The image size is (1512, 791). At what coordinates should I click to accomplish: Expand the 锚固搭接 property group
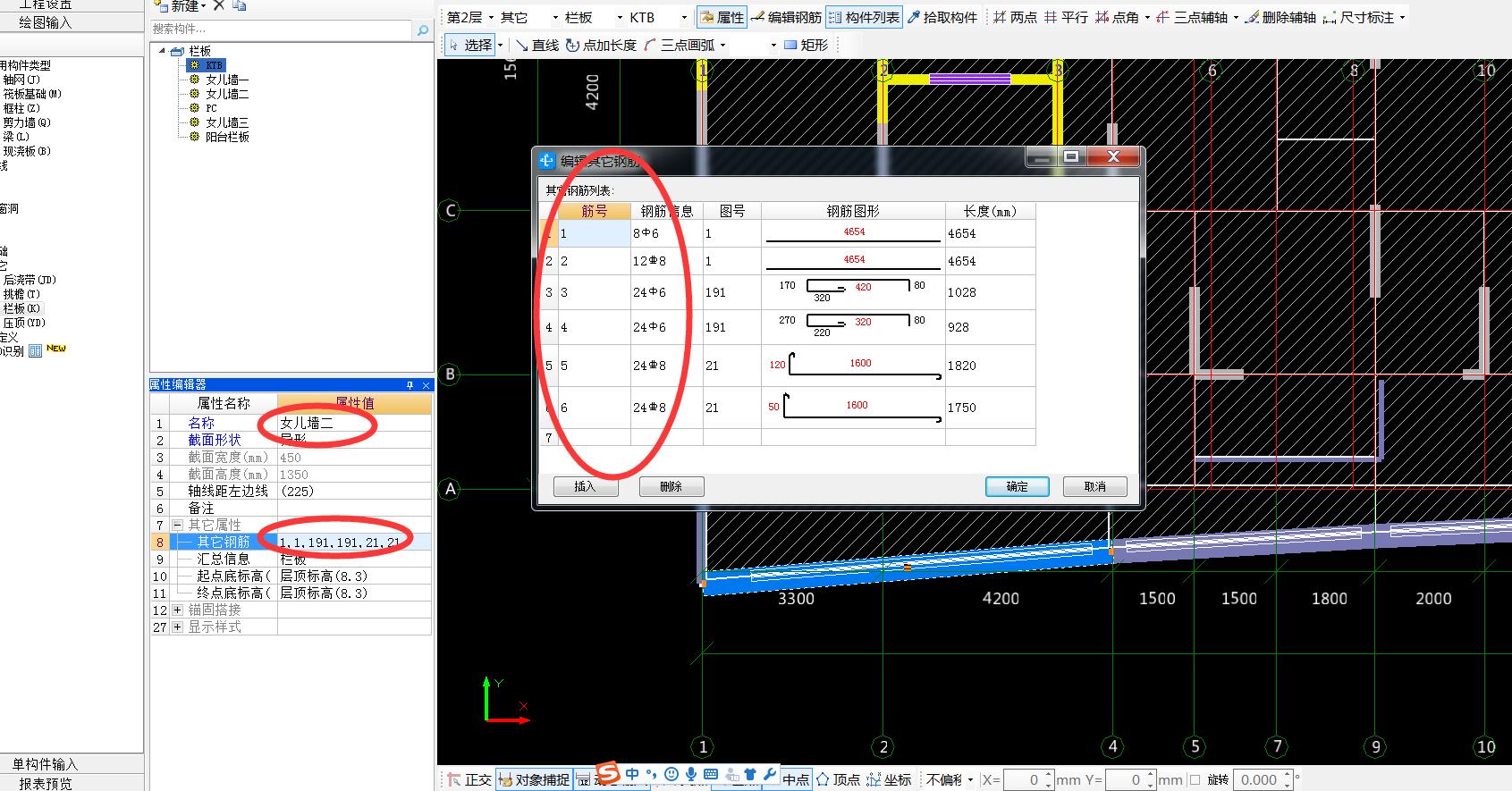pyautogui.click(x=177, y=610)
